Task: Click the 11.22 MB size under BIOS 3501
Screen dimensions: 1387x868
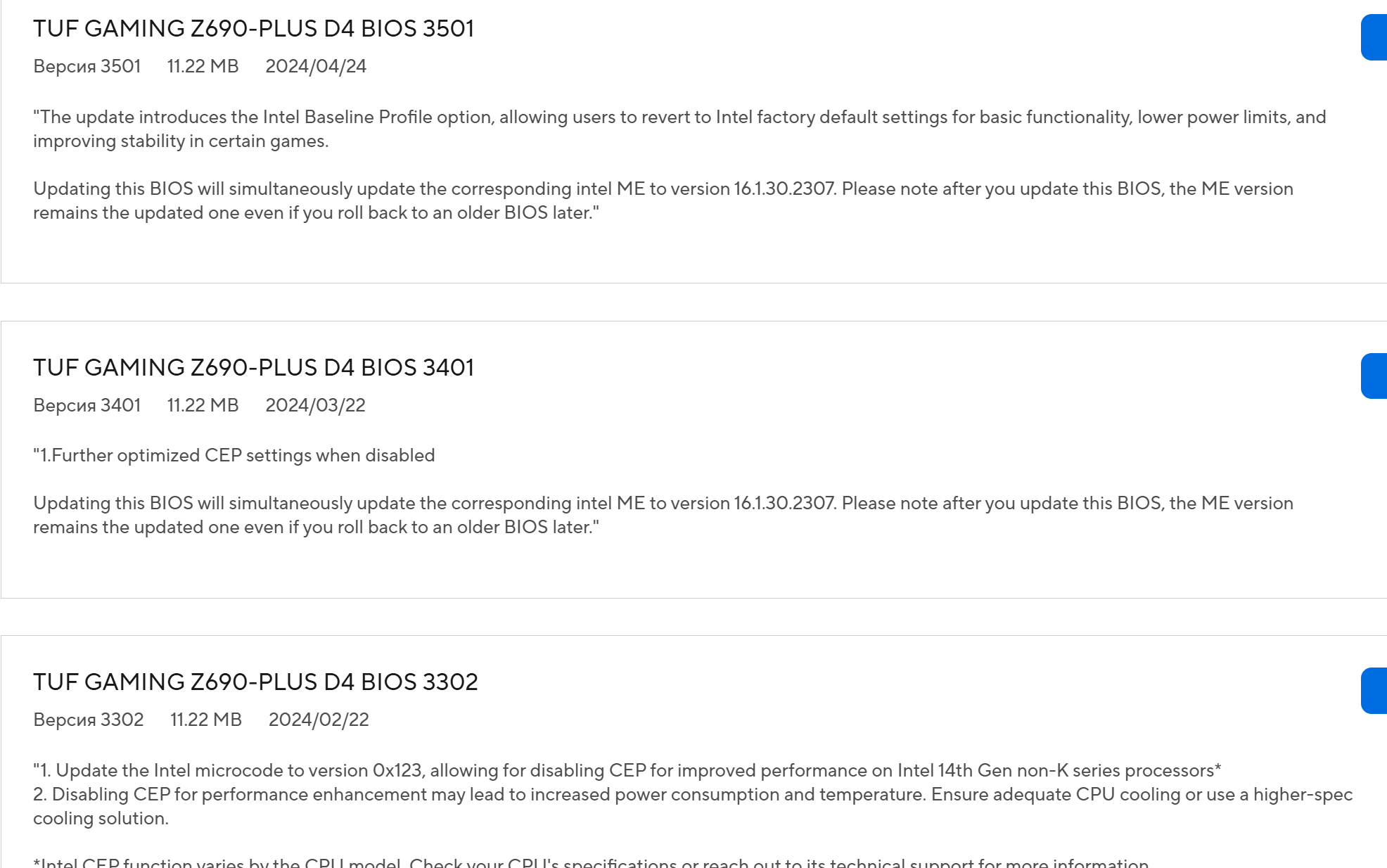Action: 203,66
